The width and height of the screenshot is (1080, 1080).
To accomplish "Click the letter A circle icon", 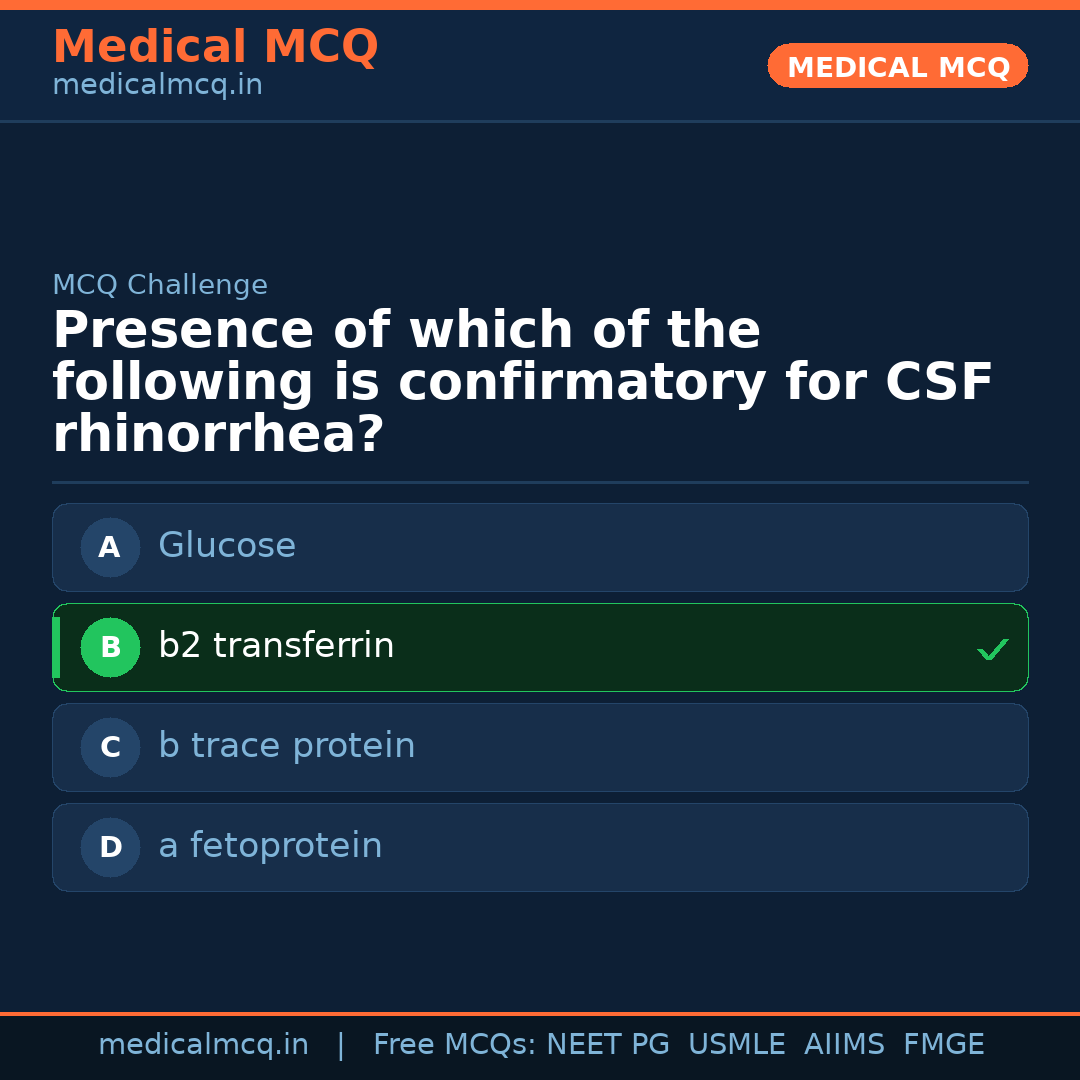I will [110, 547].
